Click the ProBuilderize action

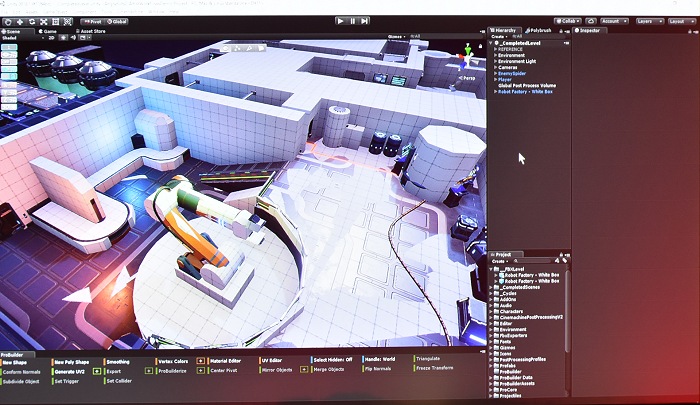pos(172,371)
